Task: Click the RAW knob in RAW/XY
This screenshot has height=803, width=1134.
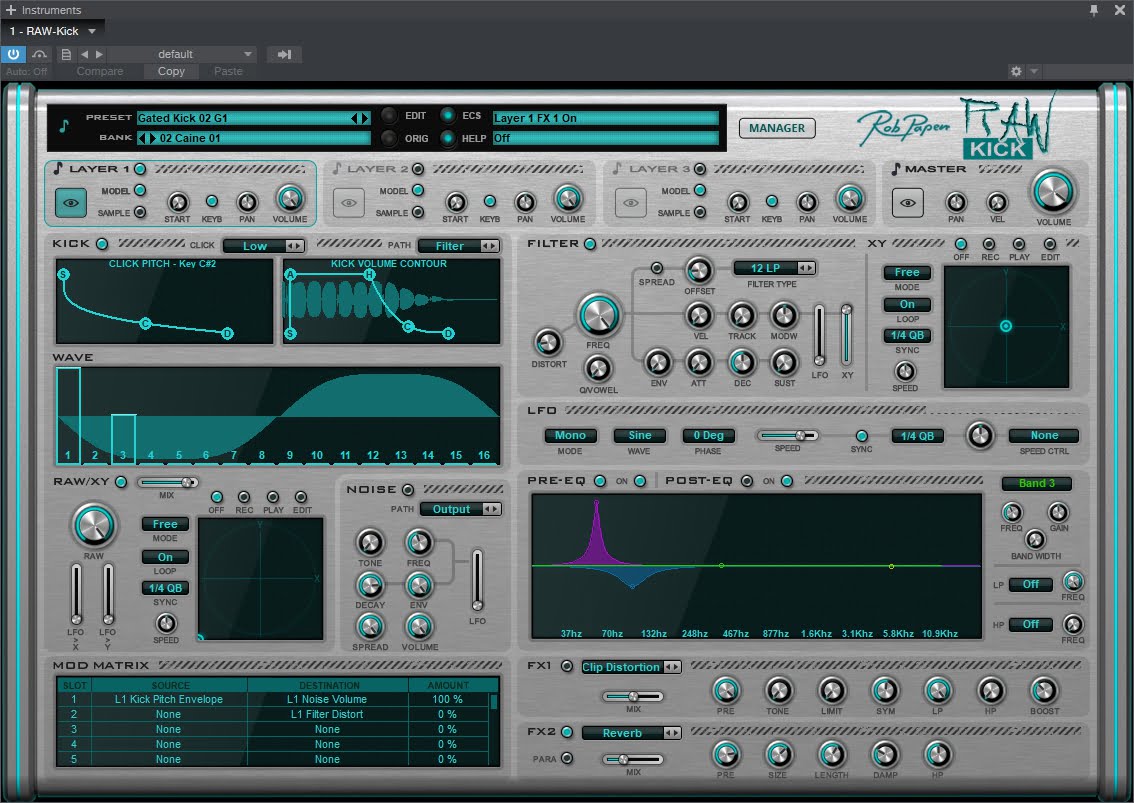Action: tap(93, 526)
